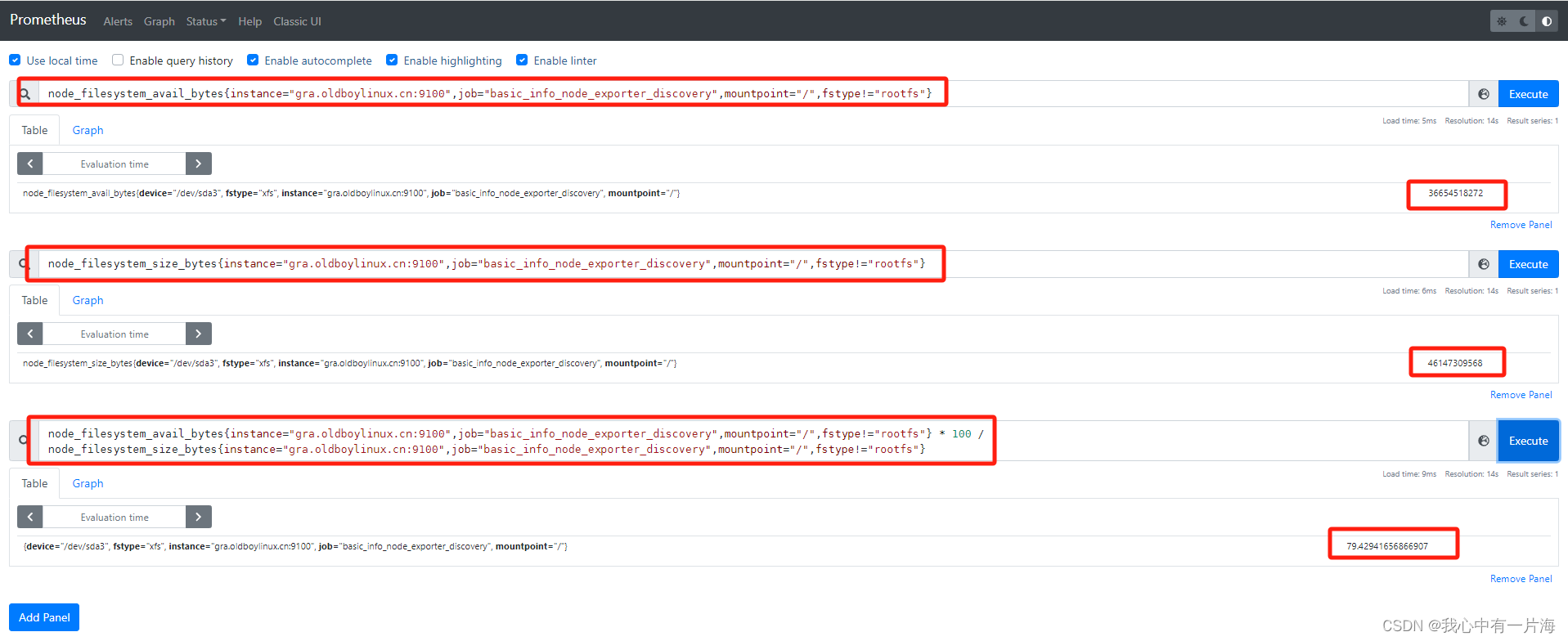Switch to dark theme moon icon
Viewport: 1568px width, 641px height.
[x=1524, y=21]
